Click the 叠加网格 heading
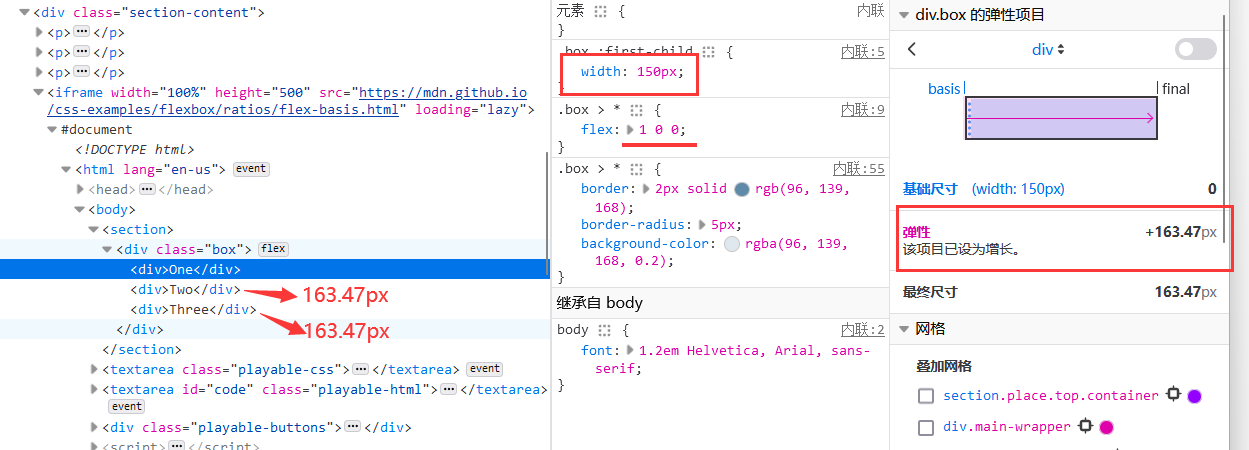Image resolution: width=1249 pixels, height=450 pixels. [x=944, y=365]
